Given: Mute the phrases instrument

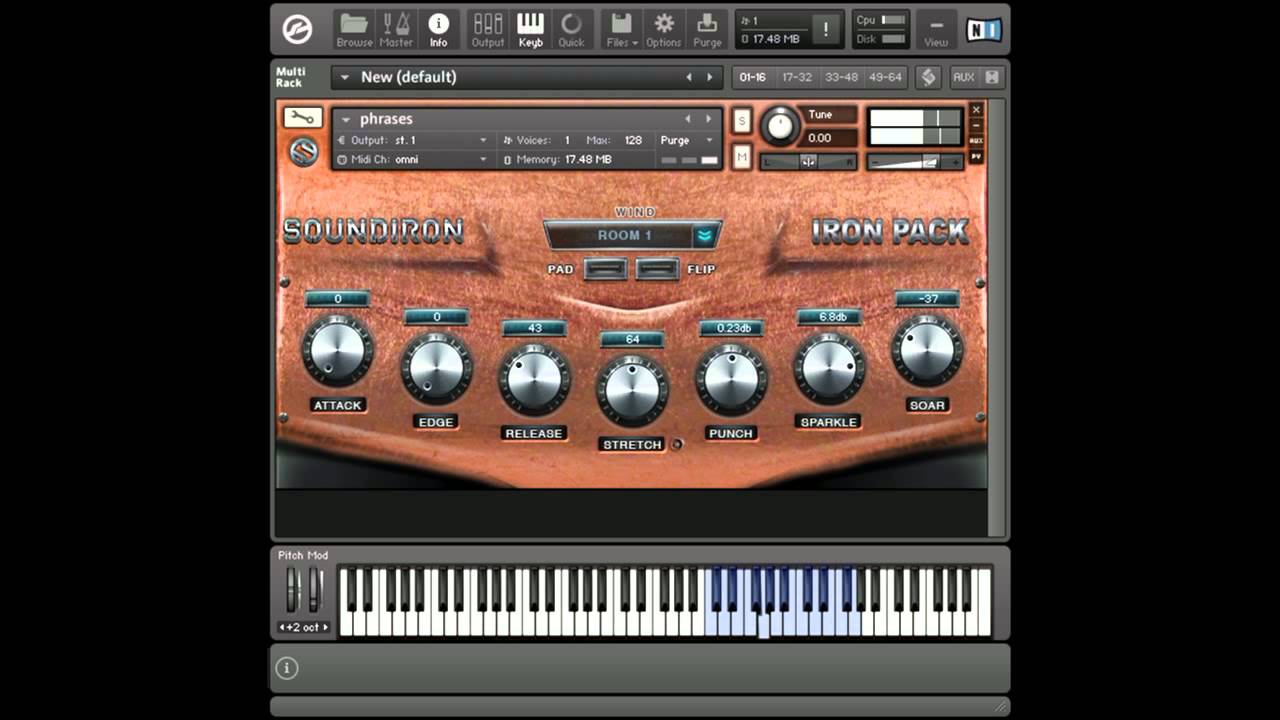Looking at the screenshot, I should (742, 157).
